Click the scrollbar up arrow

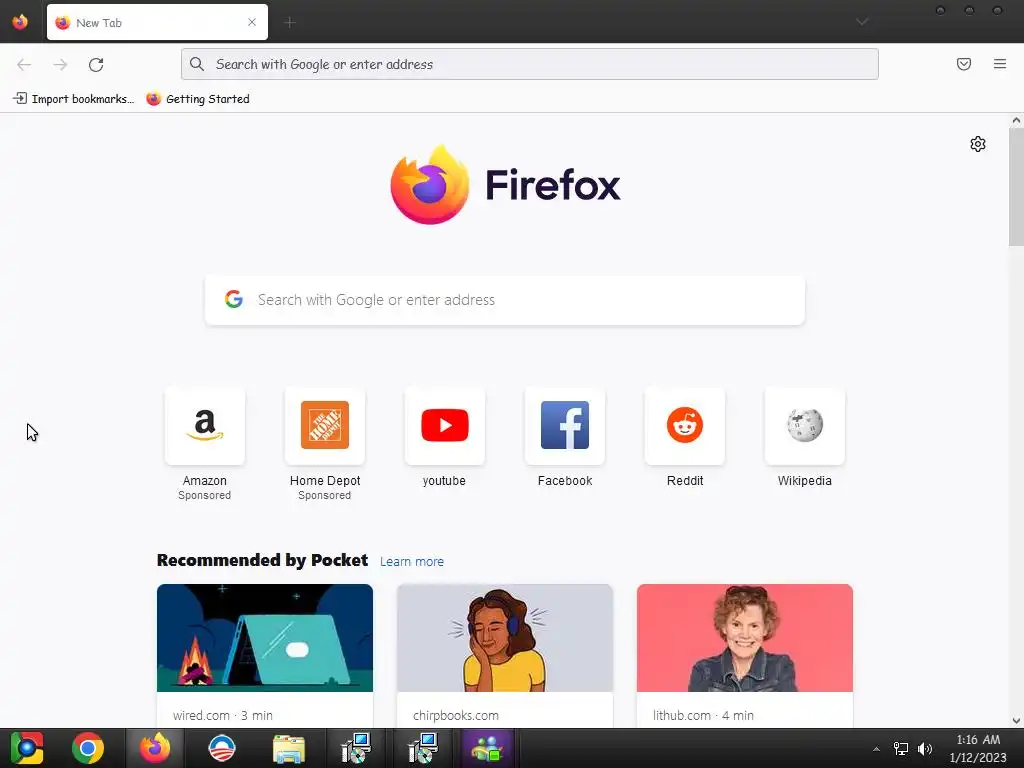pos(1016,120)
